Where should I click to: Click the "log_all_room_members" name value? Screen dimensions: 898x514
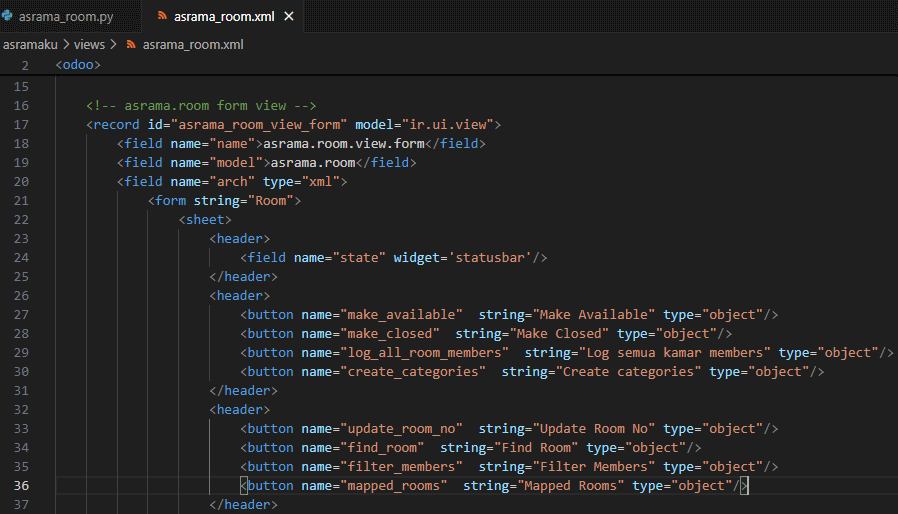[x=424, y=352]
